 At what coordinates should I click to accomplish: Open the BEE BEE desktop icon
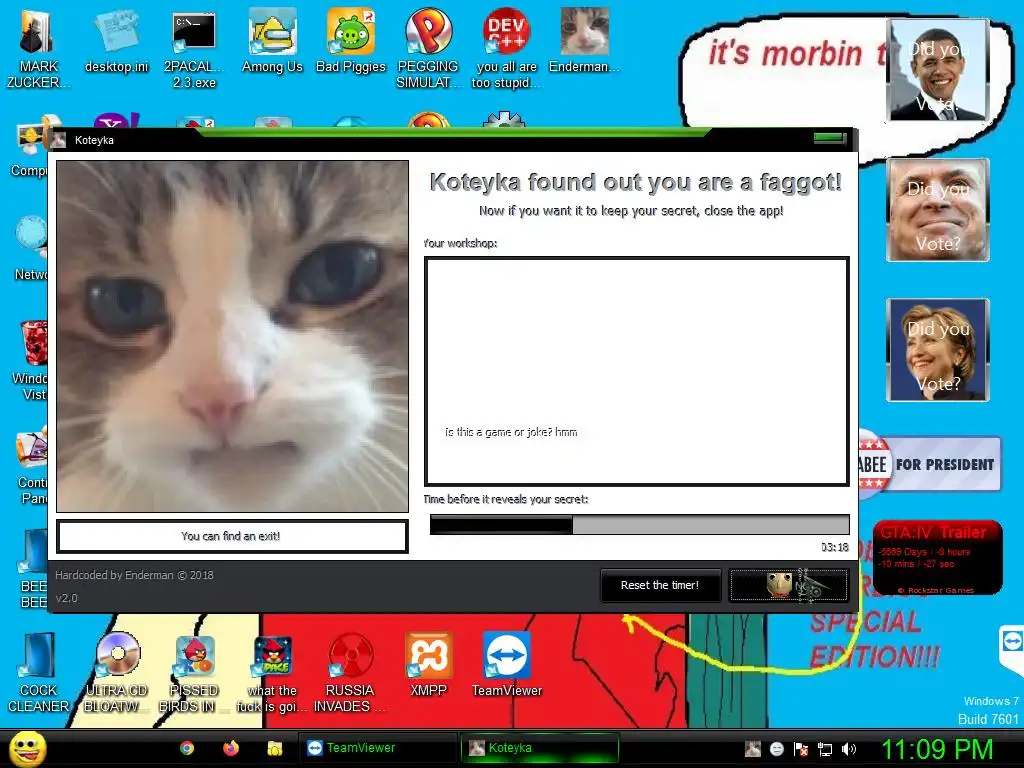pyautogui.click(x=33, y=568)
